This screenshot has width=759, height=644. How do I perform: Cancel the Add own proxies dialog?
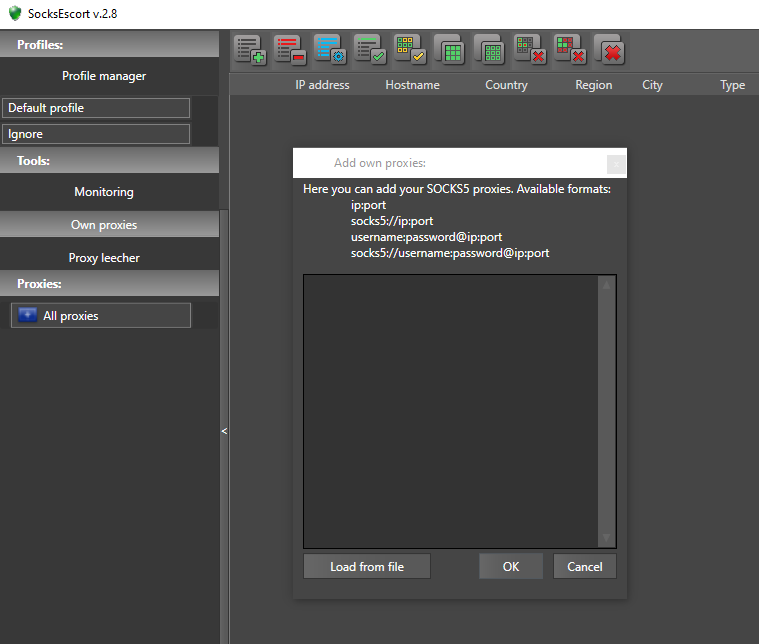pyautogui.click(x=585, y=567)
